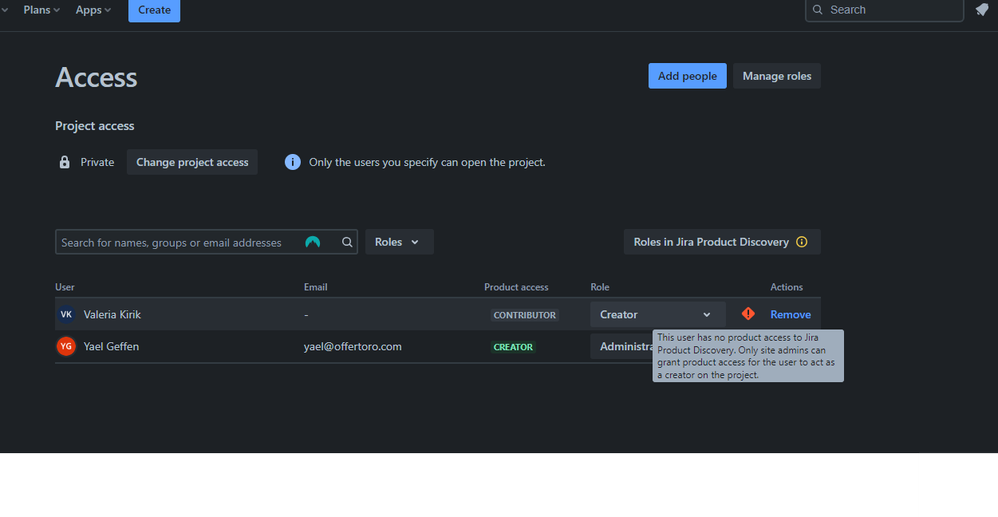The image size is (998, 517).
Task: Click the YG avatar
Action: click(66, 346)
